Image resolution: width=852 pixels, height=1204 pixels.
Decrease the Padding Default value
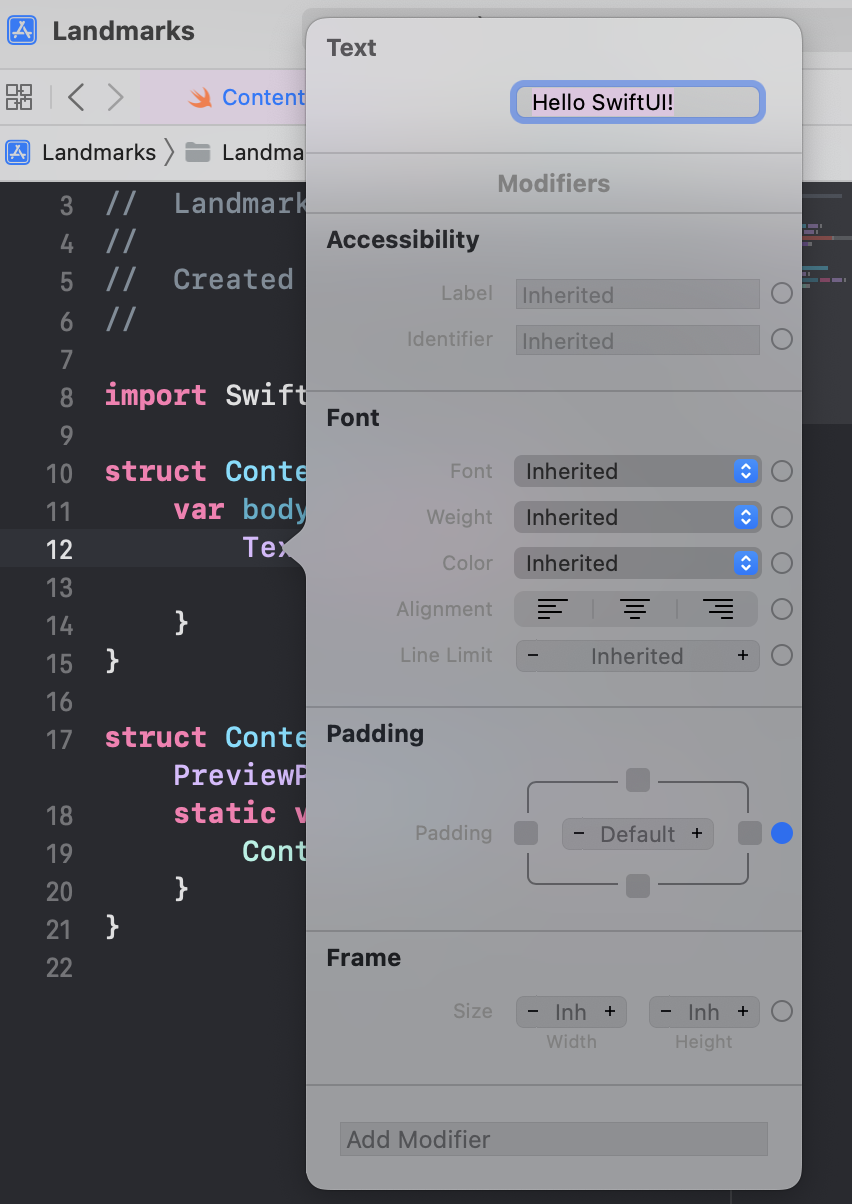579,834
